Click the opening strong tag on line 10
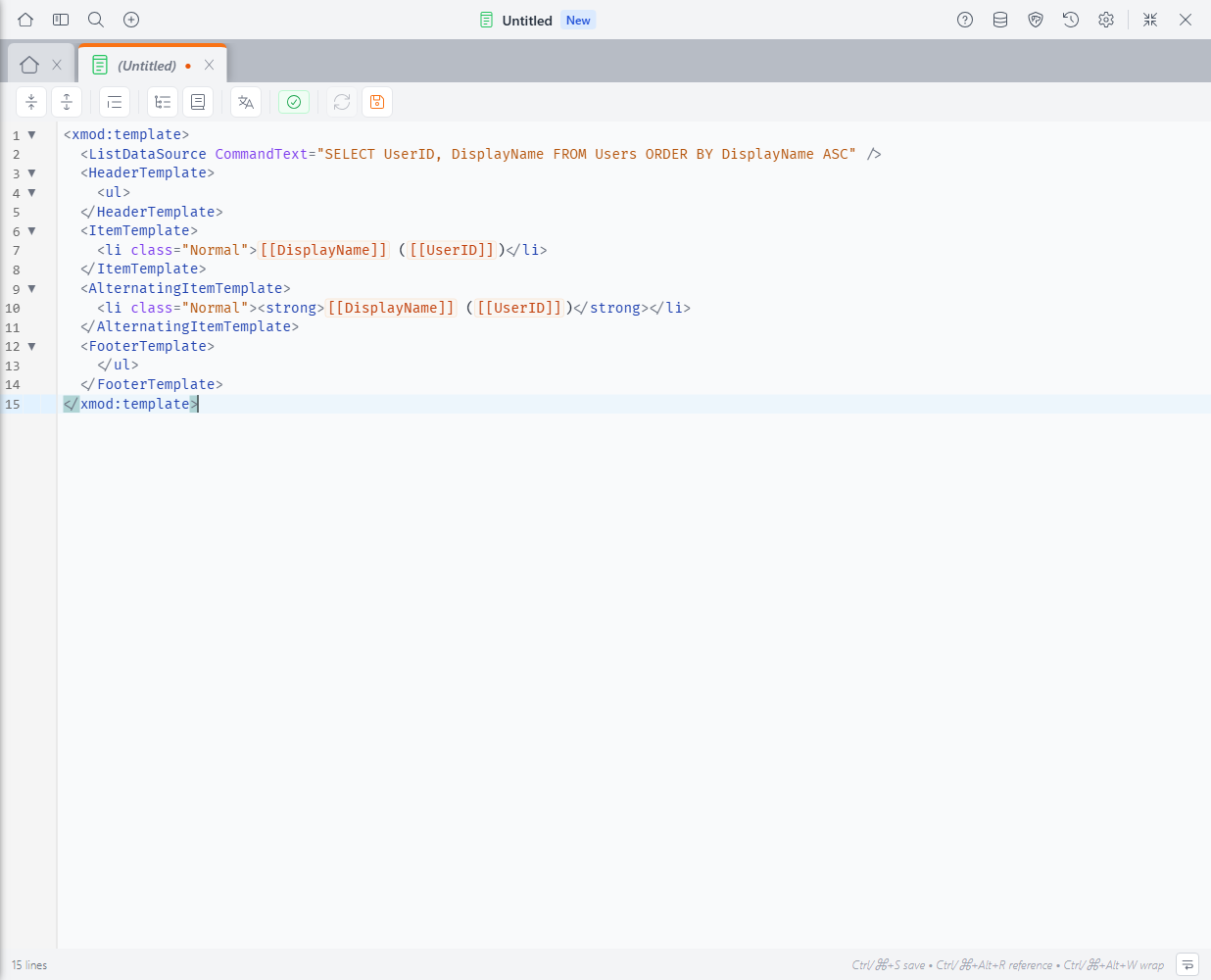1211x980 pixels. [x=291, y=308]
